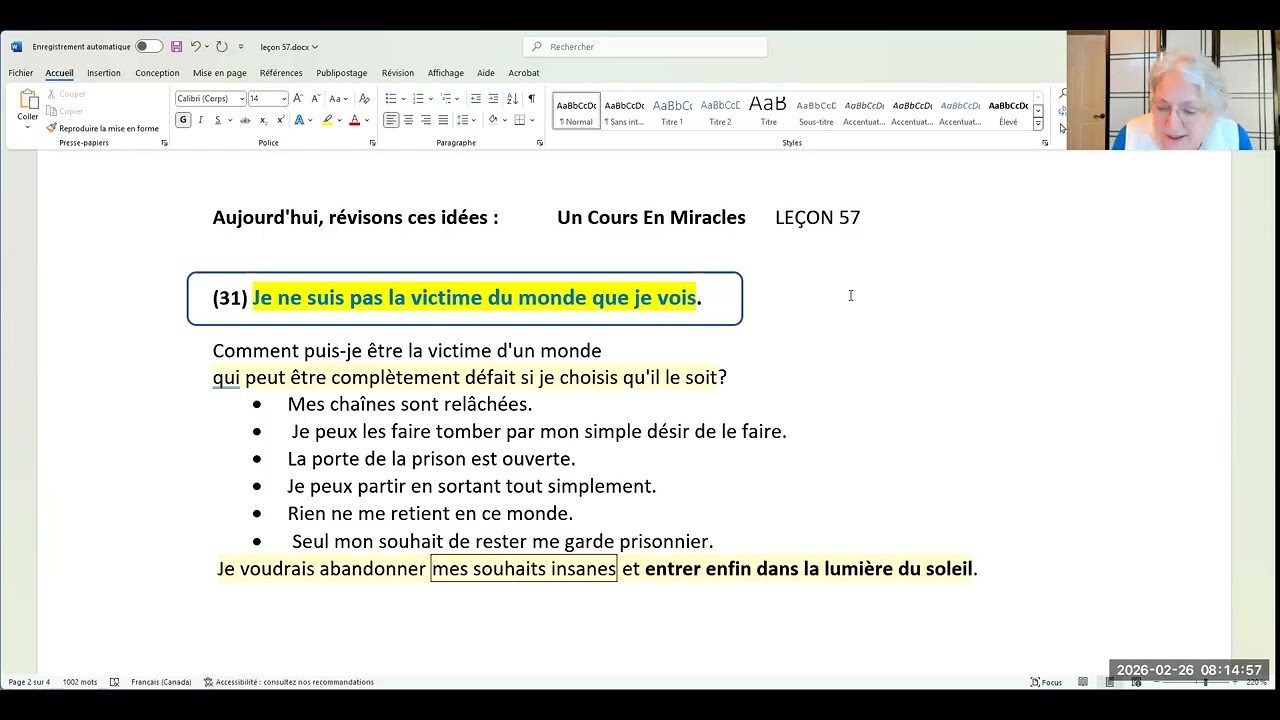This screenshot has height=720, width=1280.
Task: Toggle bold with the G button
Action: click(183, 120)
